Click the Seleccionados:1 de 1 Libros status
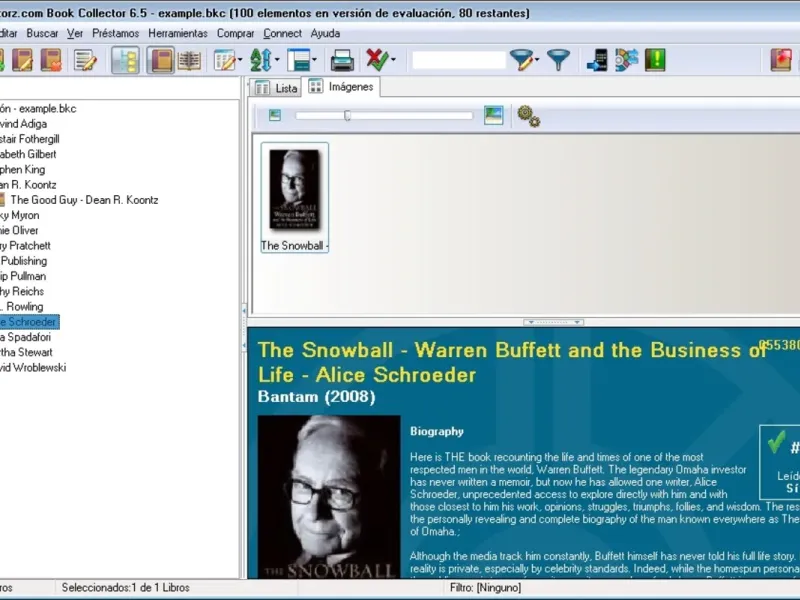This screenshot has width=800, height=600. pyautogui.click(x=126, y=588)
